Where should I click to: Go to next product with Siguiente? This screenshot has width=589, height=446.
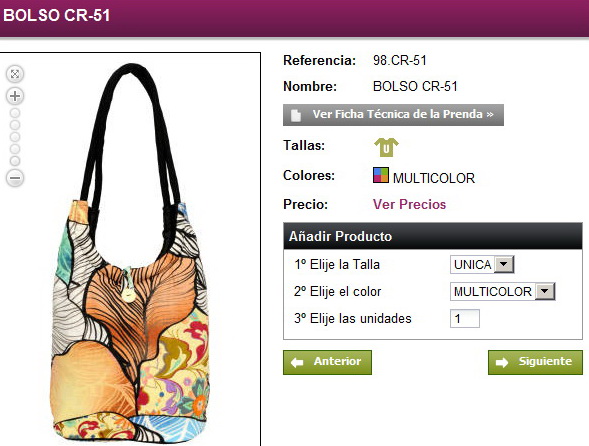pos(535,362)
